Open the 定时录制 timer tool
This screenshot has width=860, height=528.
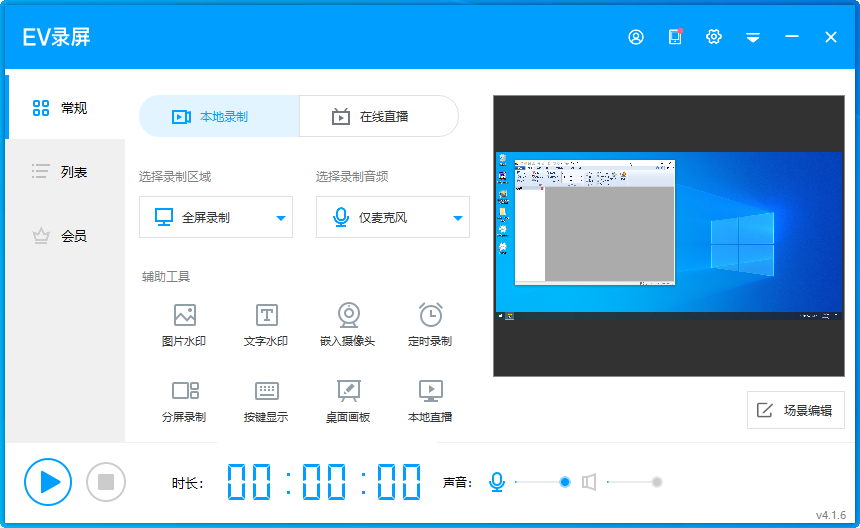[x=431, y=325]
